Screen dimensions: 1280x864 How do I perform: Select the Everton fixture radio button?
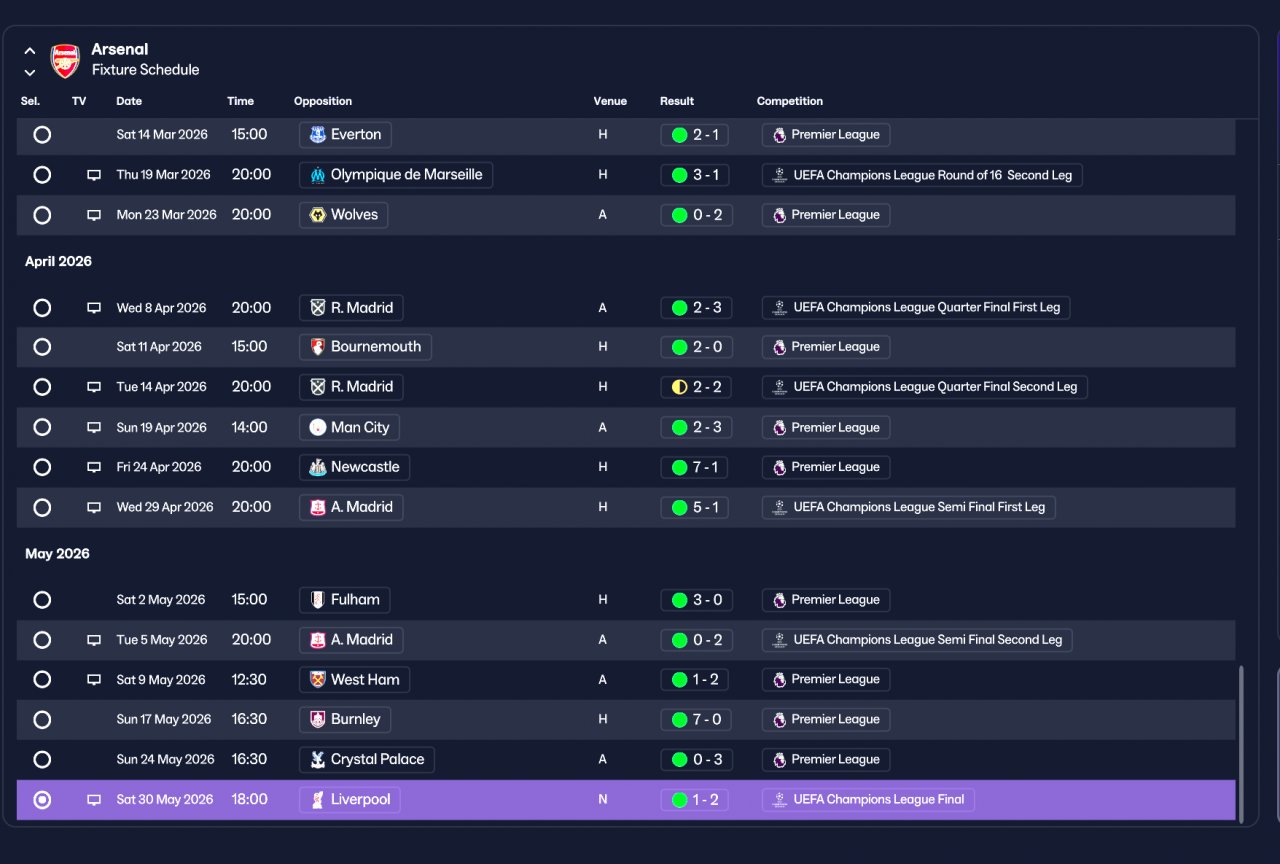(x=42, y=134)
